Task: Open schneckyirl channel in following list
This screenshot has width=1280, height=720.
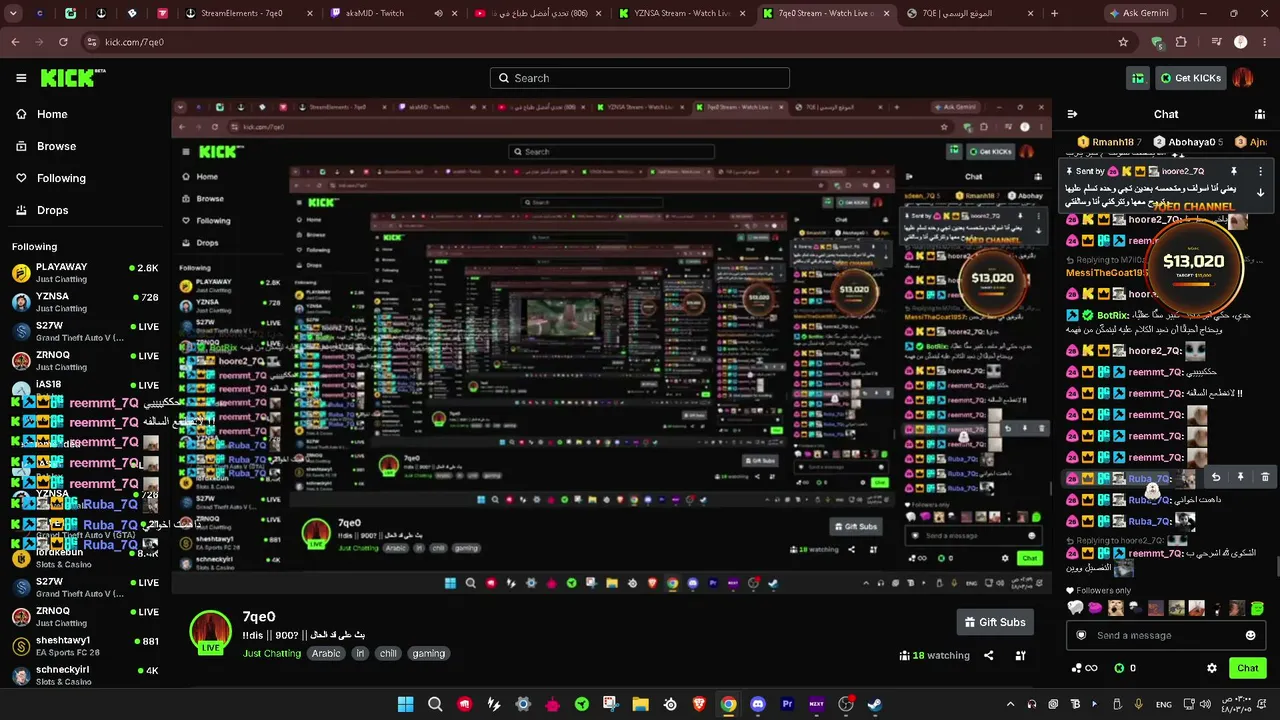Action: (x=85, y=675)
